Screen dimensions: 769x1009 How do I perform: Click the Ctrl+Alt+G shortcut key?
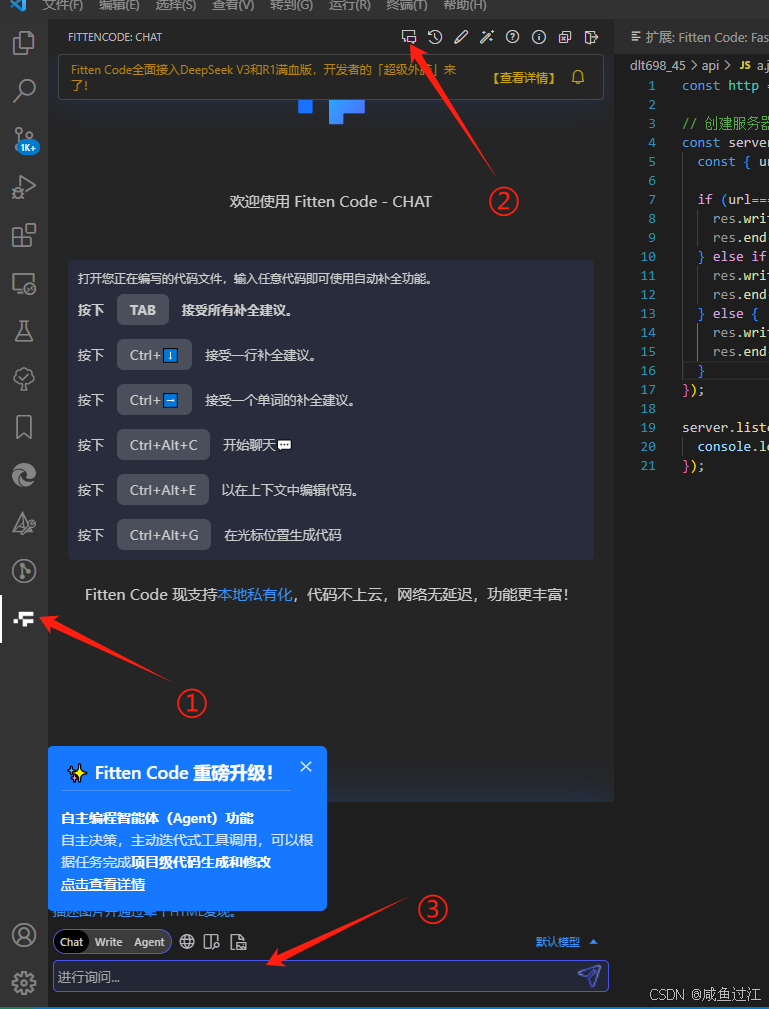[x=164, y=535]
